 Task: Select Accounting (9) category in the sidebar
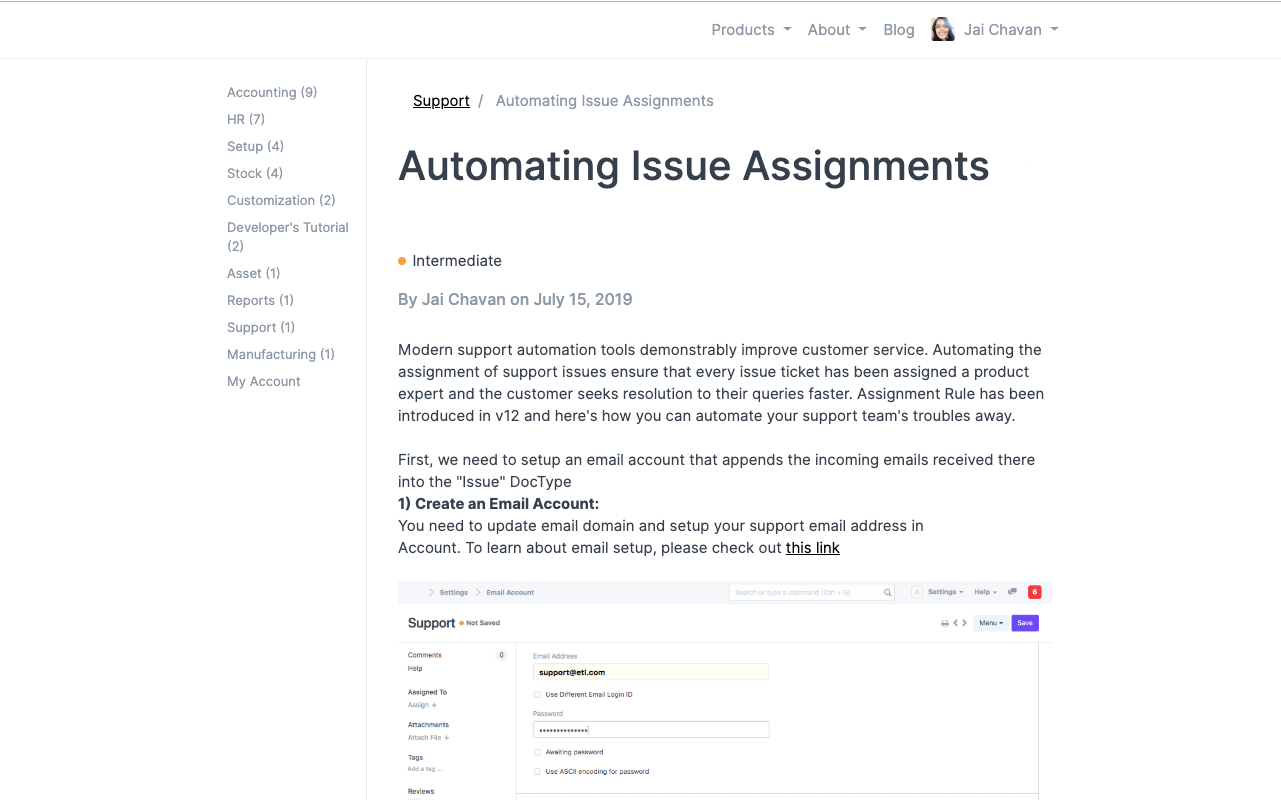click(x=272, y=92)
